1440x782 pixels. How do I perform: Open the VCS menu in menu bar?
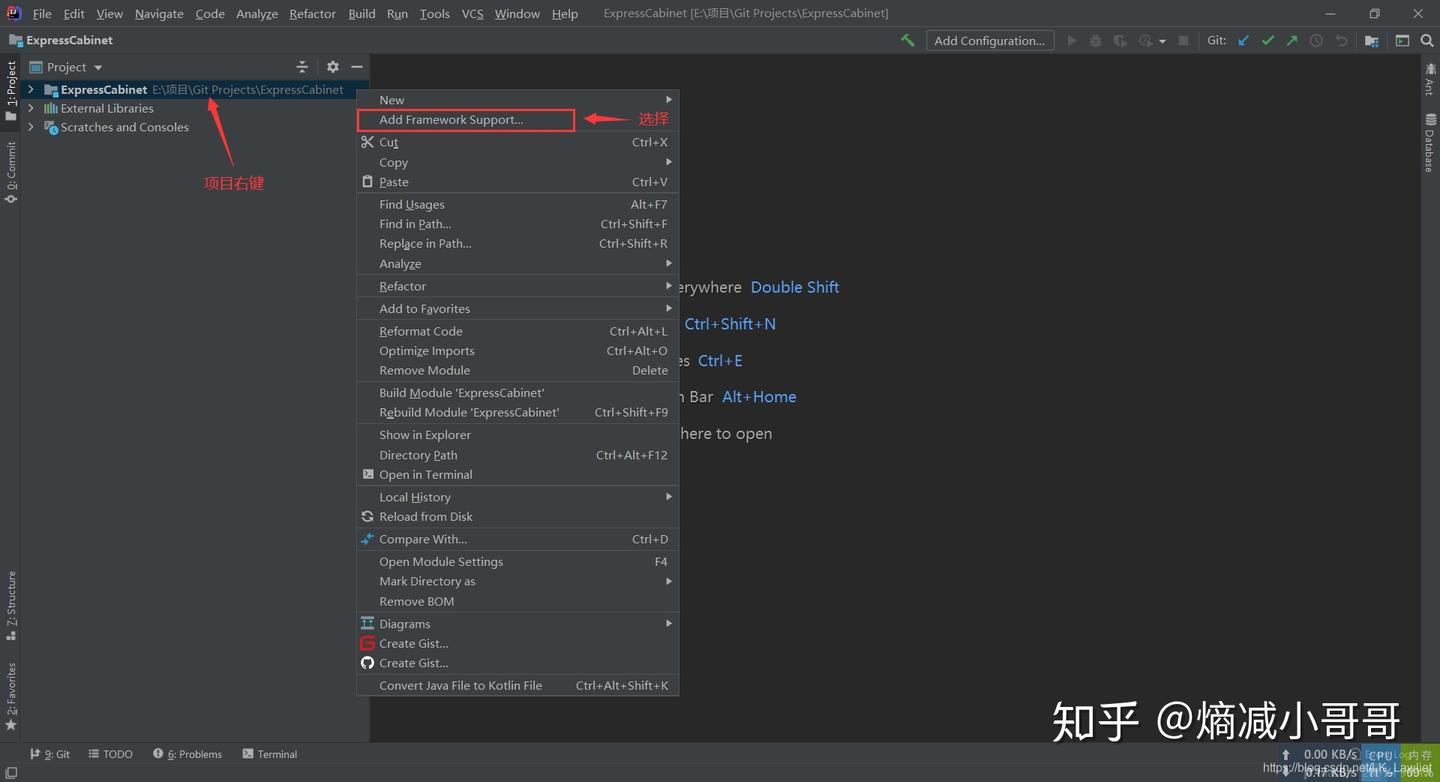[472, 14]
